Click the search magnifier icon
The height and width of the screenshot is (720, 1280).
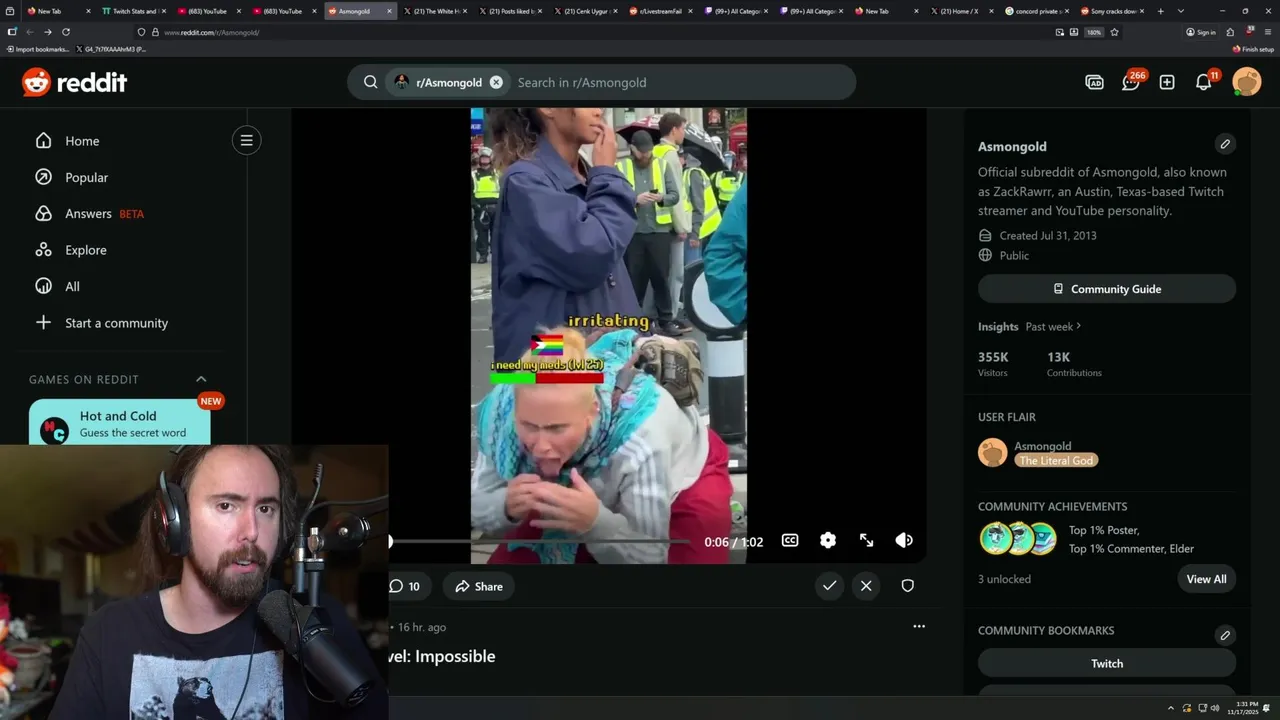(370, 82)
